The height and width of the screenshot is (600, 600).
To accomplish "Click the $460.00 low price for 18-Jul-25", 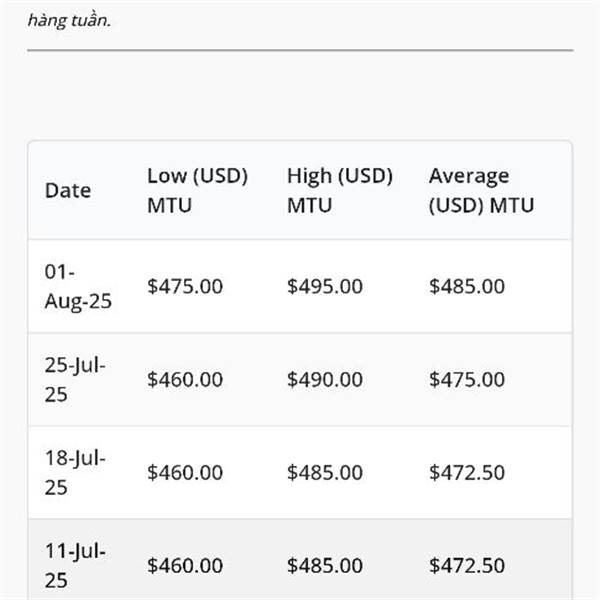I will tap(185, 473).
